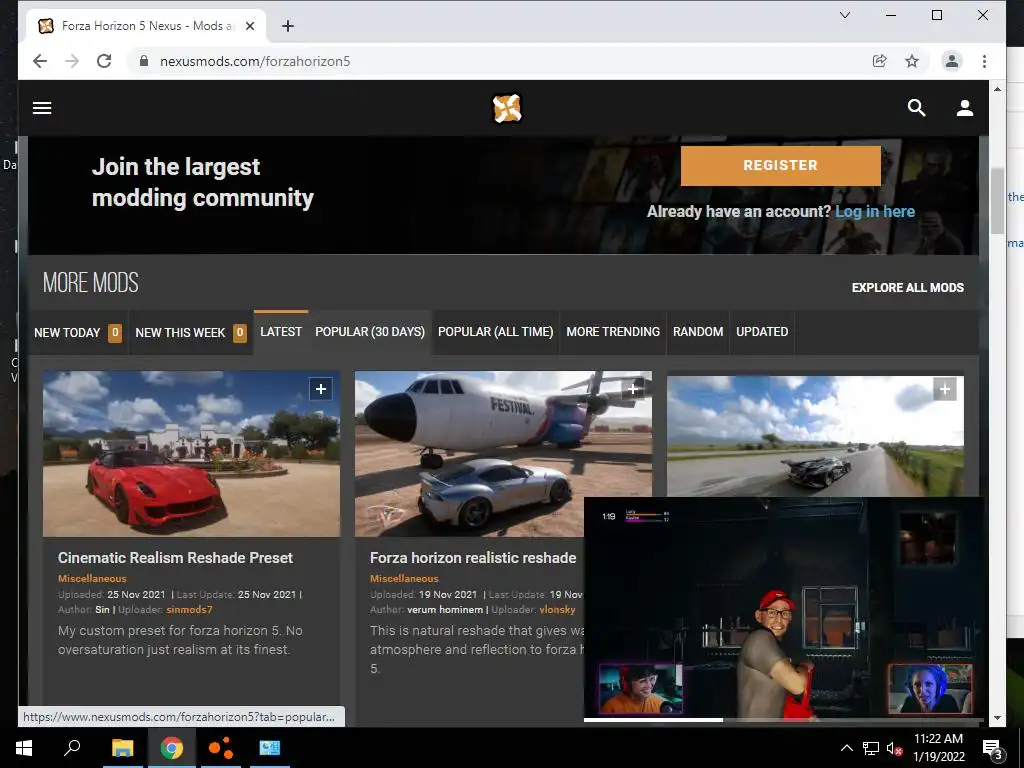The image size is (1024, 768).
Task: Go back with the browser back arrow
Action: pyautogui.click(x=40, y=61)
